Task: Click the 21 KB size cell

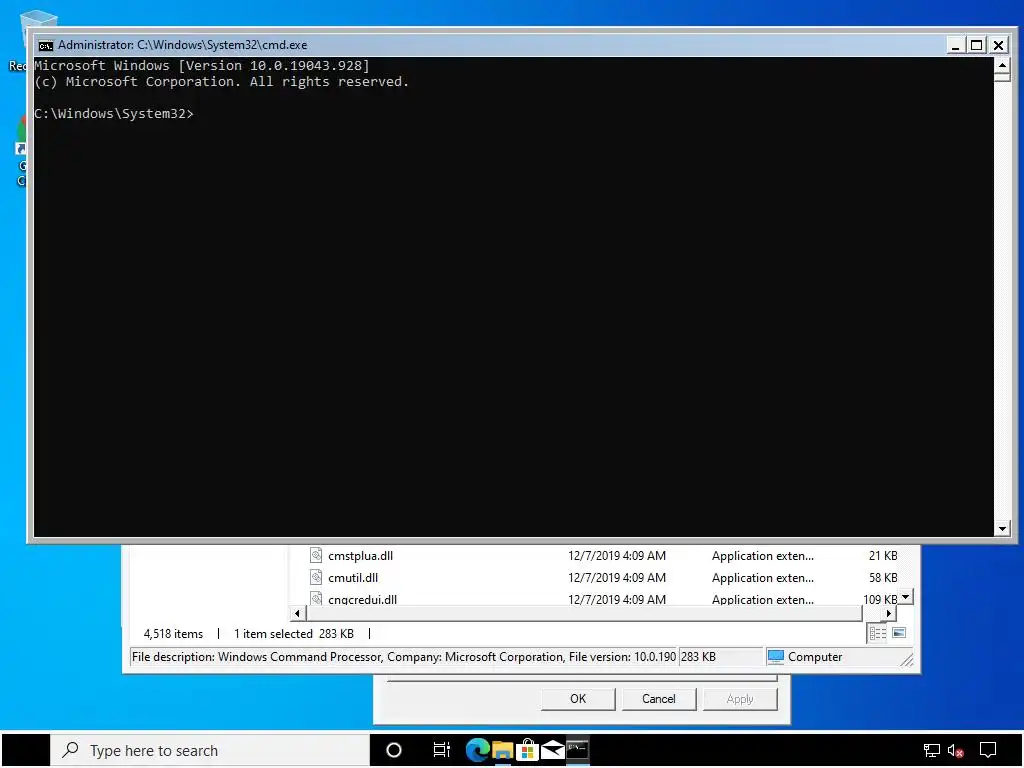Action: click(883, 556)
